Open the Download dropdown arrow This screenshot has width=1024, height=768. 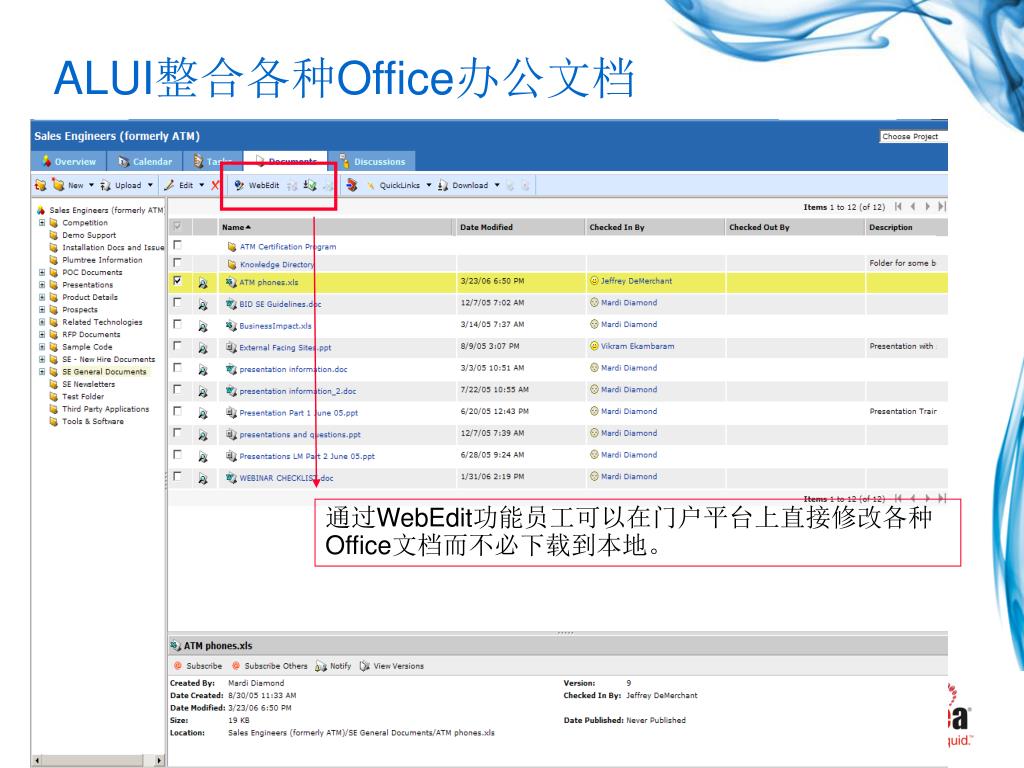497,185
